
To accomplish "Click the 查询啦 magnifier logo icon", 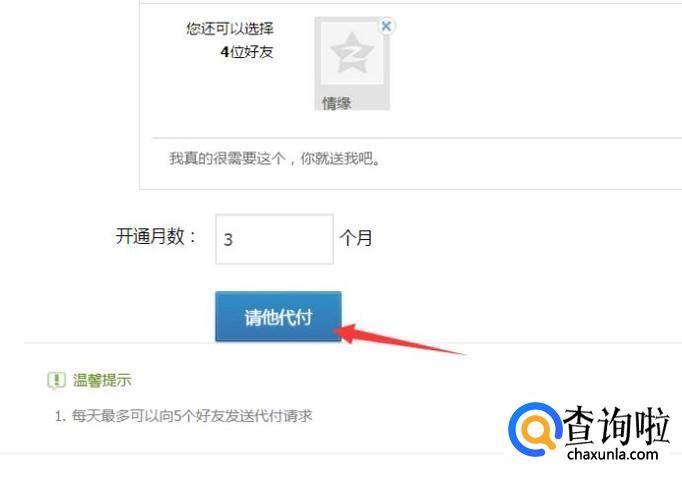I will click(534, 428).
